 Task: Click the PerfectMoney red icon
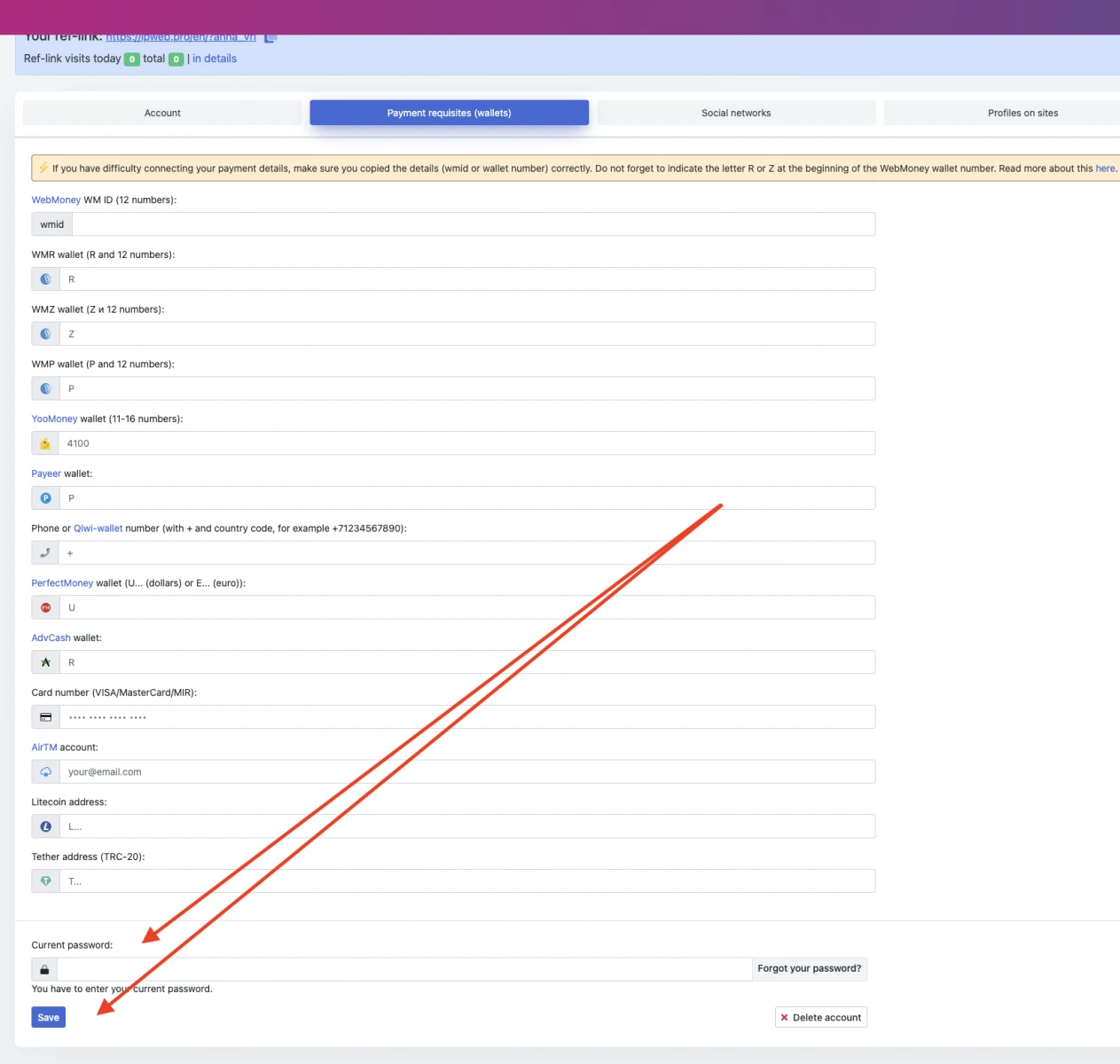[x=45, y=608]
